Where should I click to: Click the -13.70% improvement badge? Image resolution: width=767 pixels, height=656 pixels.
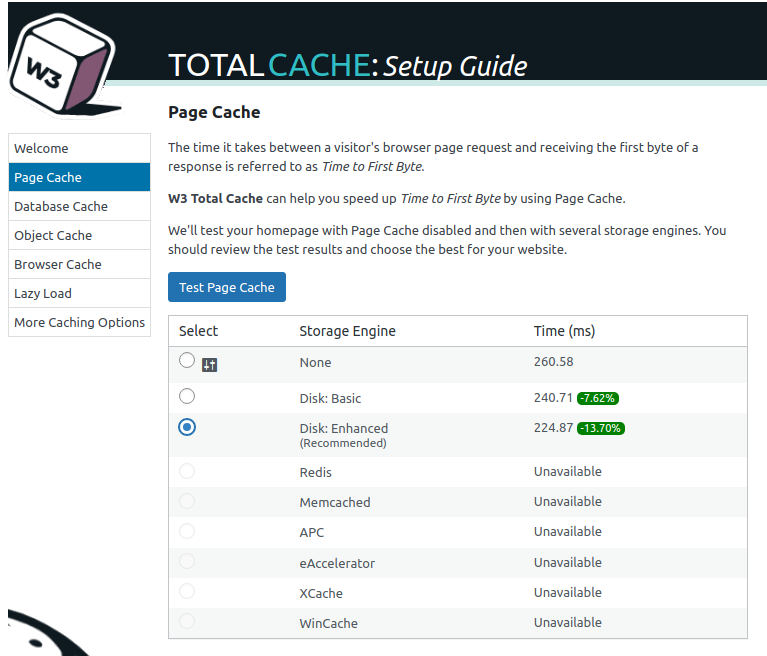coord(601,429)
